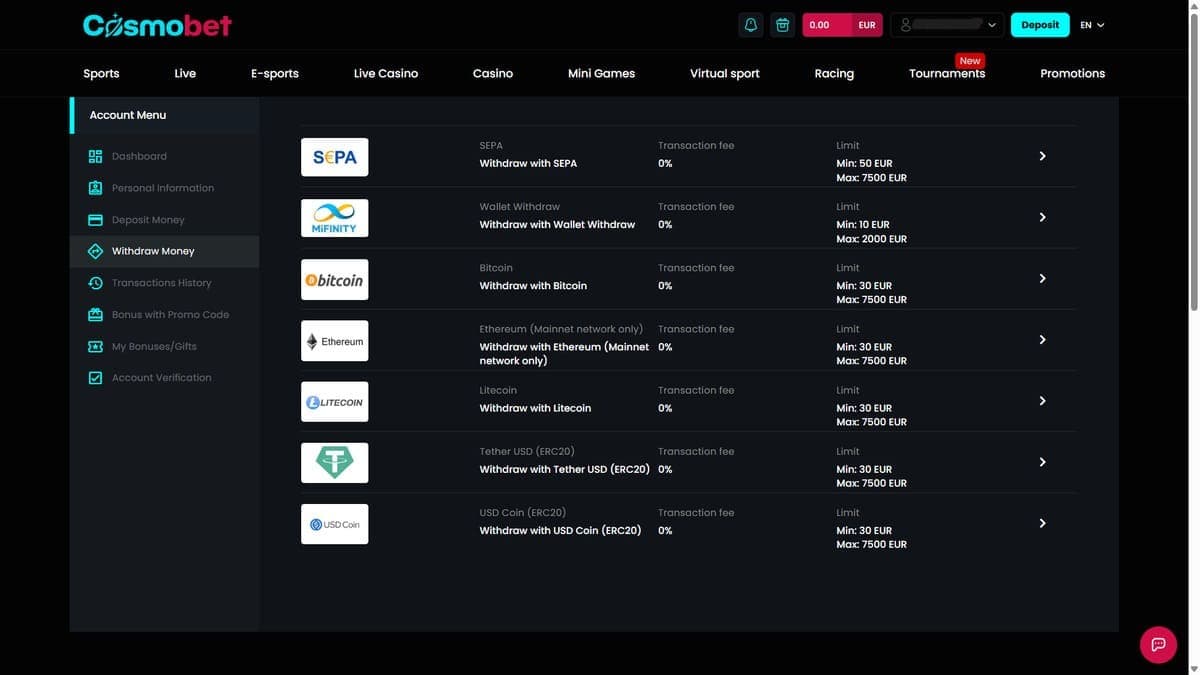Open the Sports menu
Image resolution: width=1200 pixels, height=675 pixels.
click(101, 73)
